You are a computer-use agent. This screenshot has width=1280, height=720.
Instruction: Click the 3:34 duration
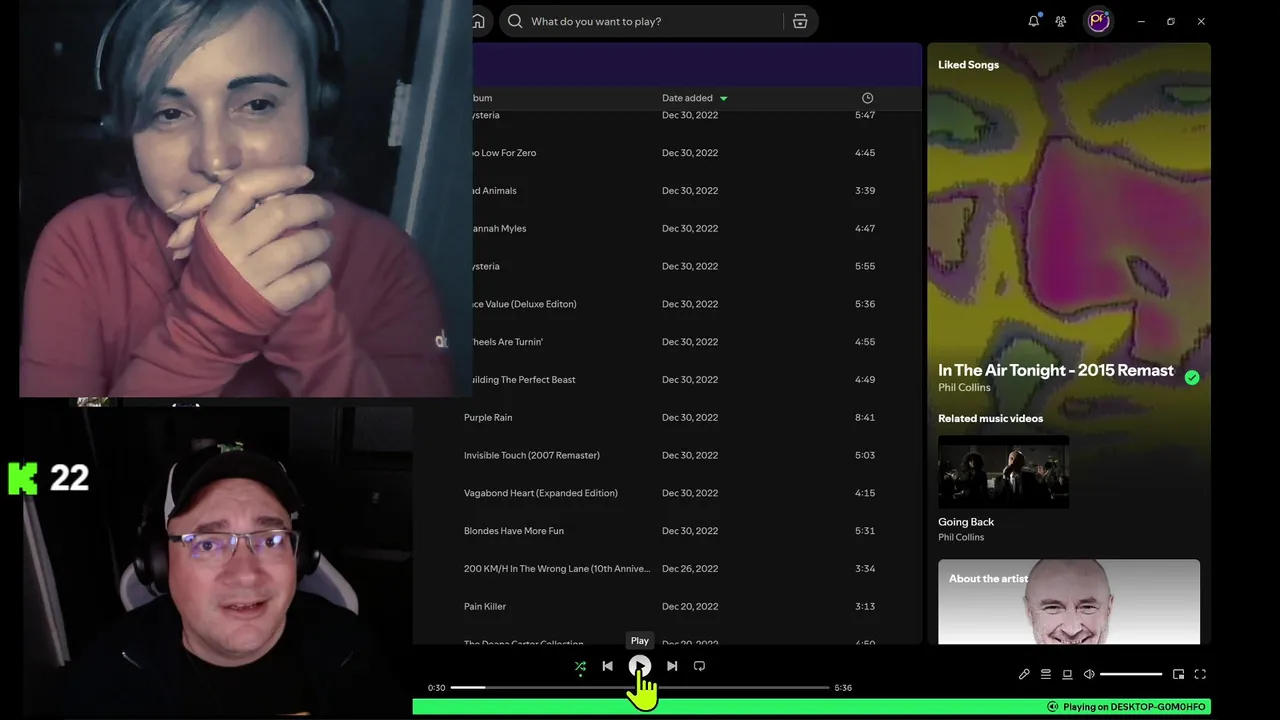point(865,569)
